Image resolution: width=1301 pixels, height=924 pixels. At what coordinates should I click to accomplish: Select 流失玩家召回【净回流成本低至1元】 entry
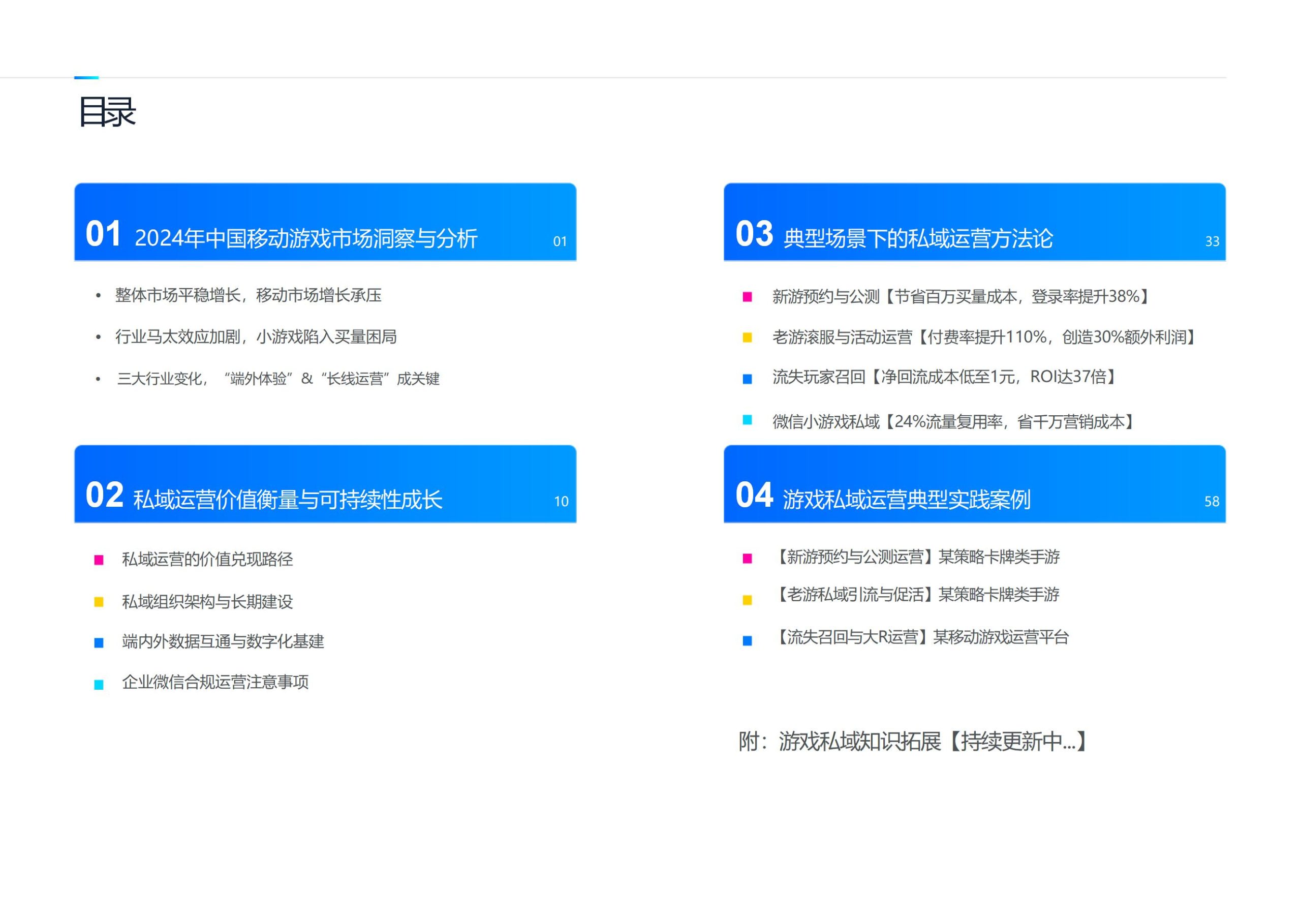(945, 377)
